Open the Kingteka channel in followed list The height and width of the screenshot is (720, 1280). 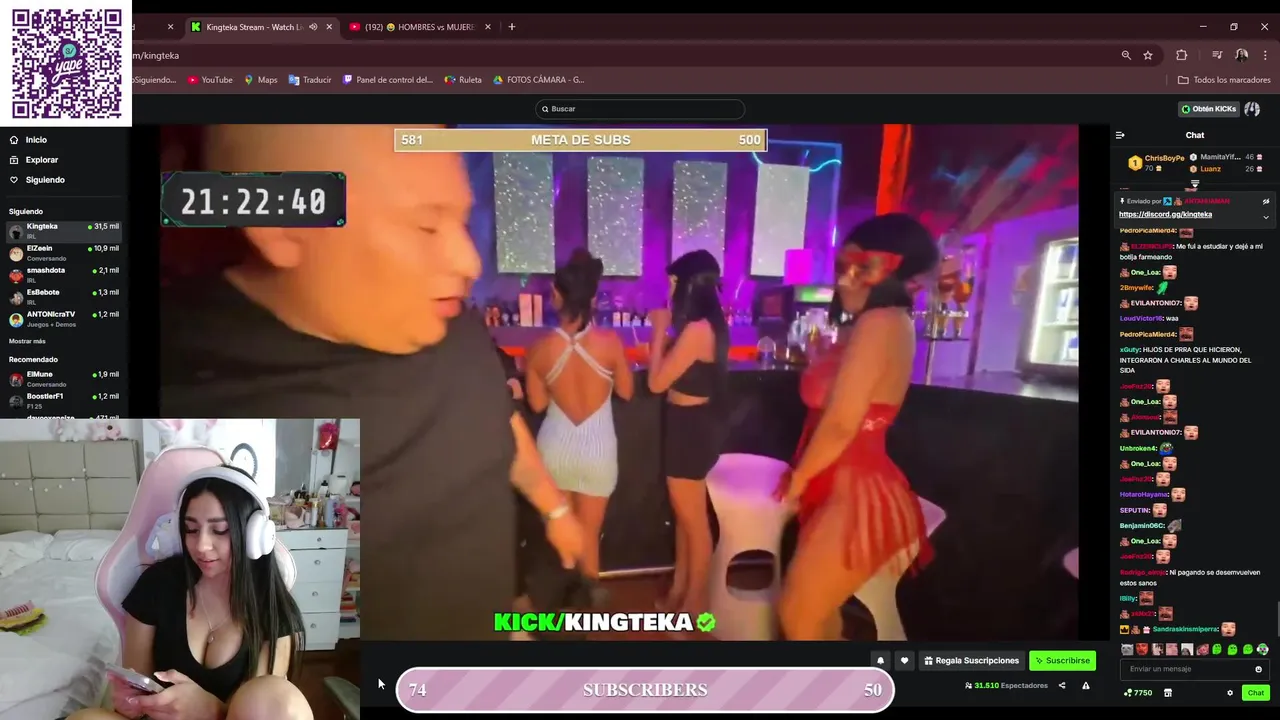pos(64,231)
